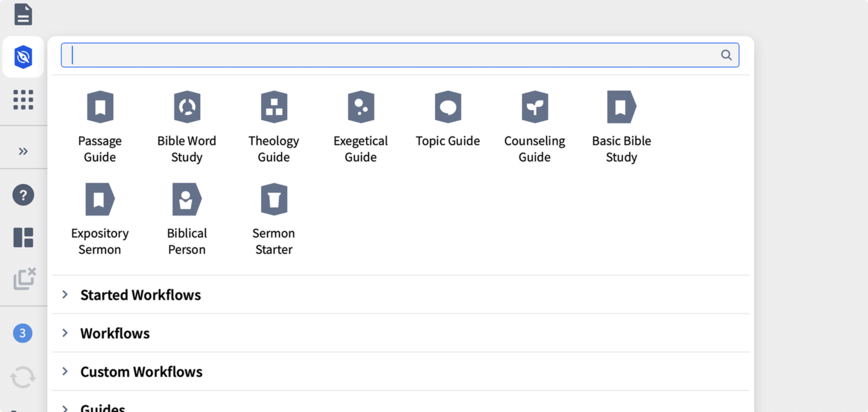This screenshot has height=412, width=868.
Task: Open the Passage Guide
Action: pyautogui.click(x=100, y=108)
